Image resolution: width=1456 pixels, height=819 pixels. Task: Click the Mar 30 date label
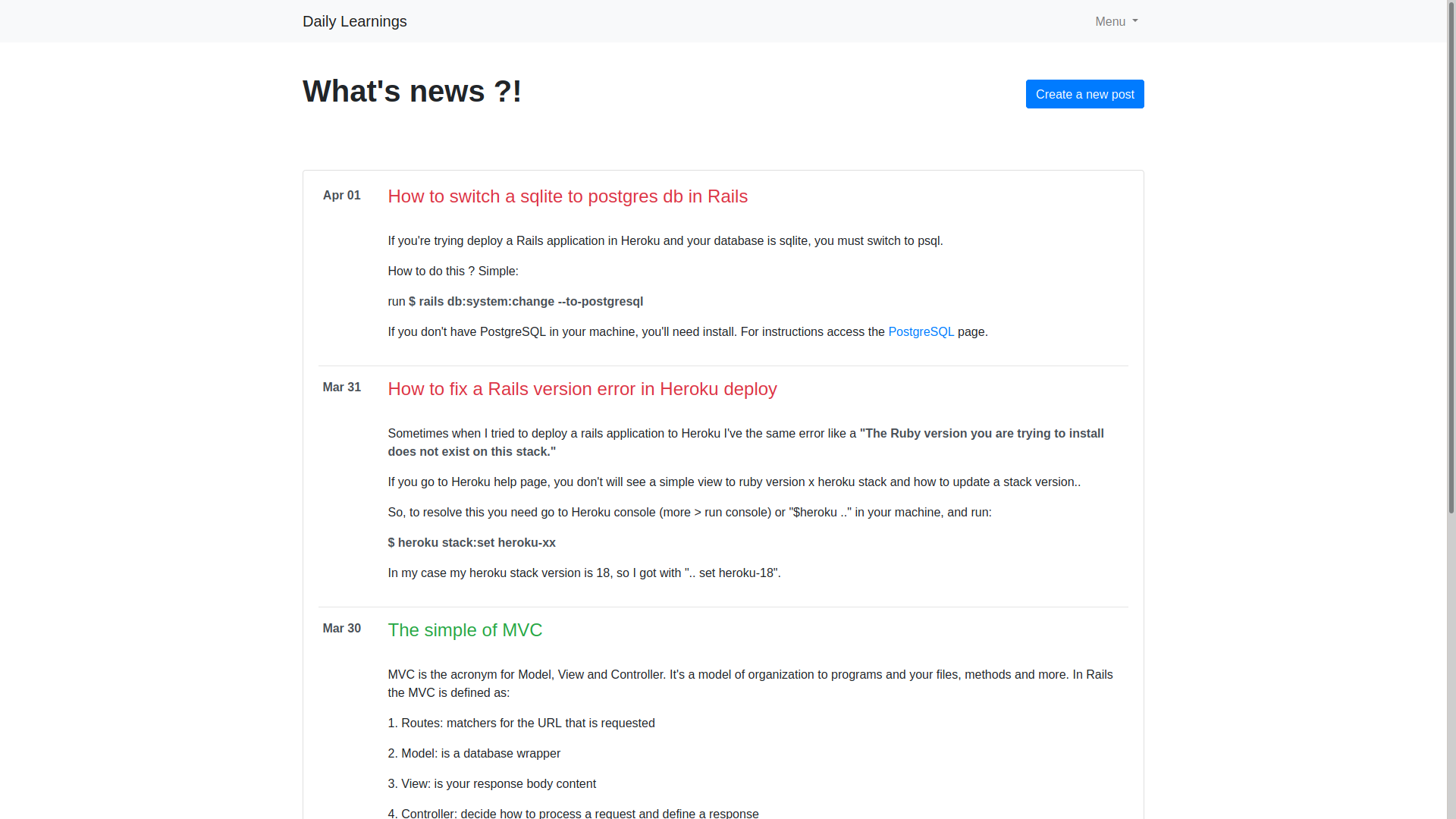[x=341, y=629]
